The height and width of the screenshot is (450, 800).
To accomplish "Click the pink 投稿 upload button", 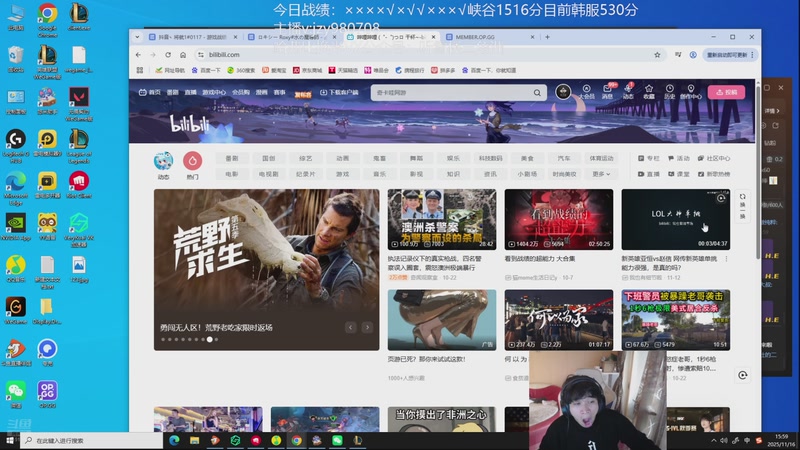I will [x=726, y=92].
